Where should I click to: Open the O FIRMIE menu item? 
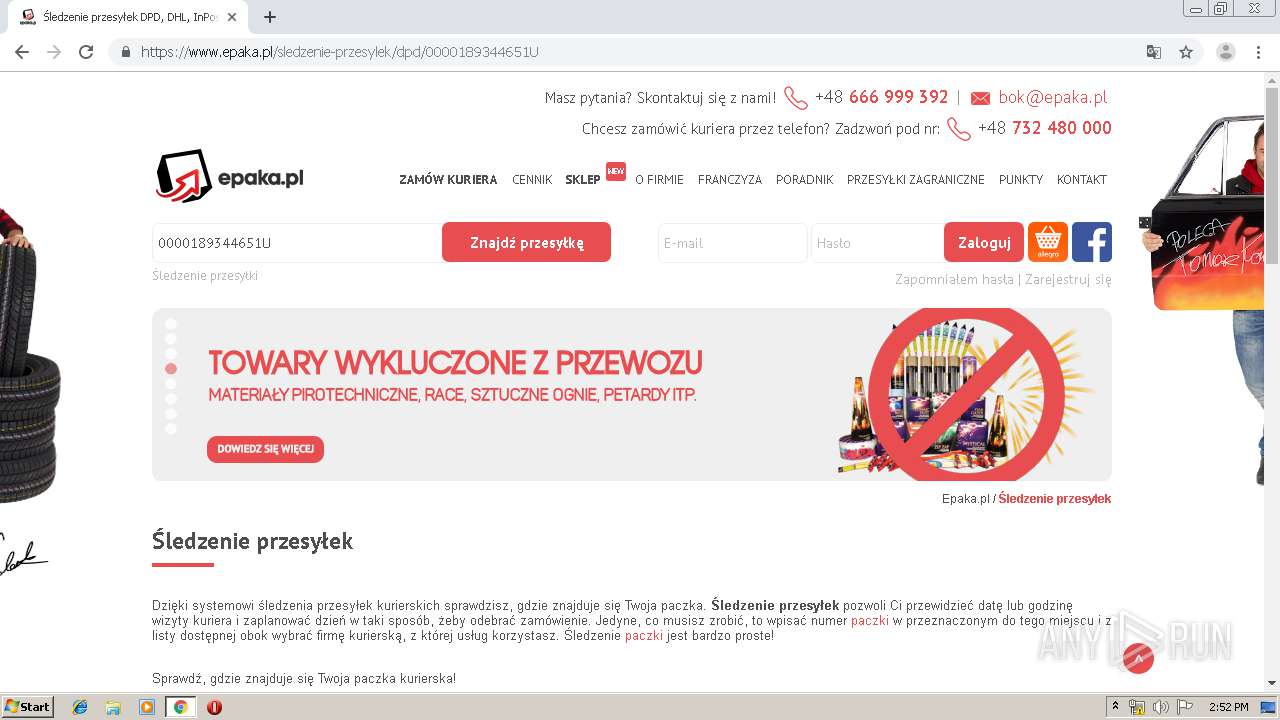tap(659, 180)
